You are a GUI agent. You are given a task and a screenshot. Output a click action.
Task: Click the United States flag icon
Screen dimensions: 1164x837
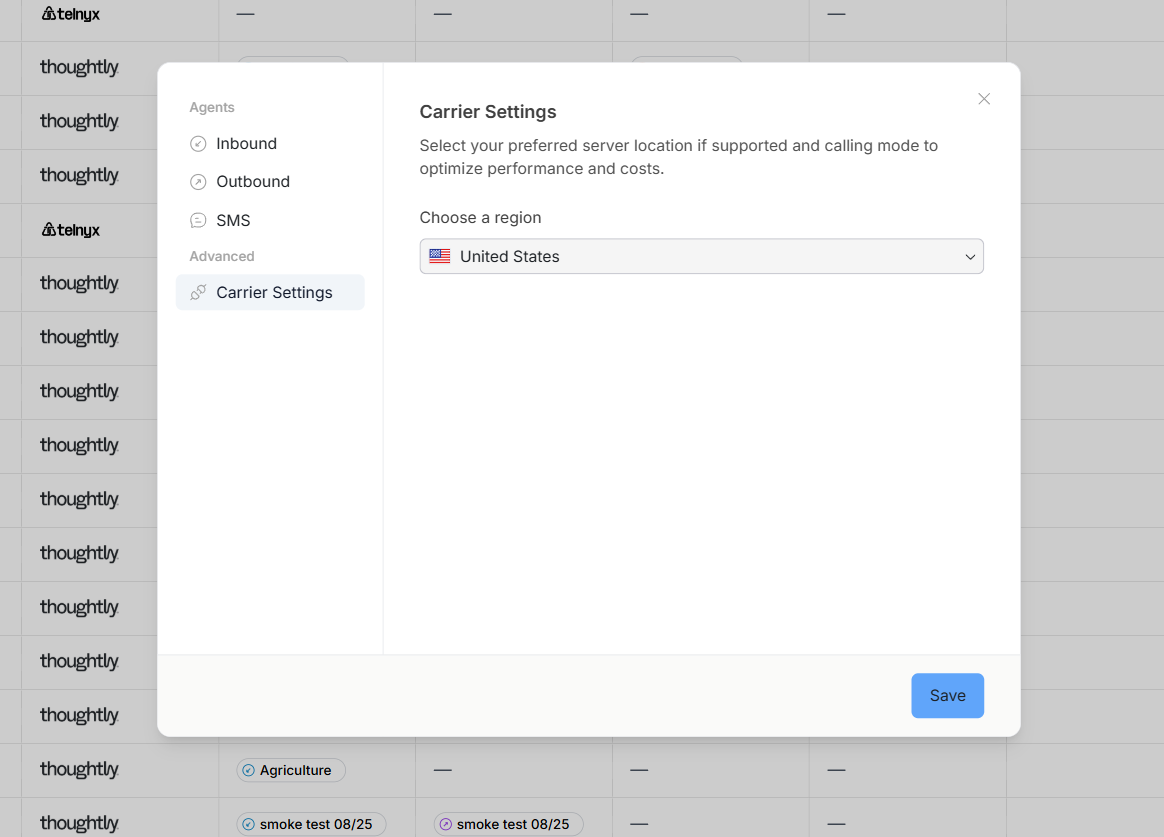(x=440, y=257)
